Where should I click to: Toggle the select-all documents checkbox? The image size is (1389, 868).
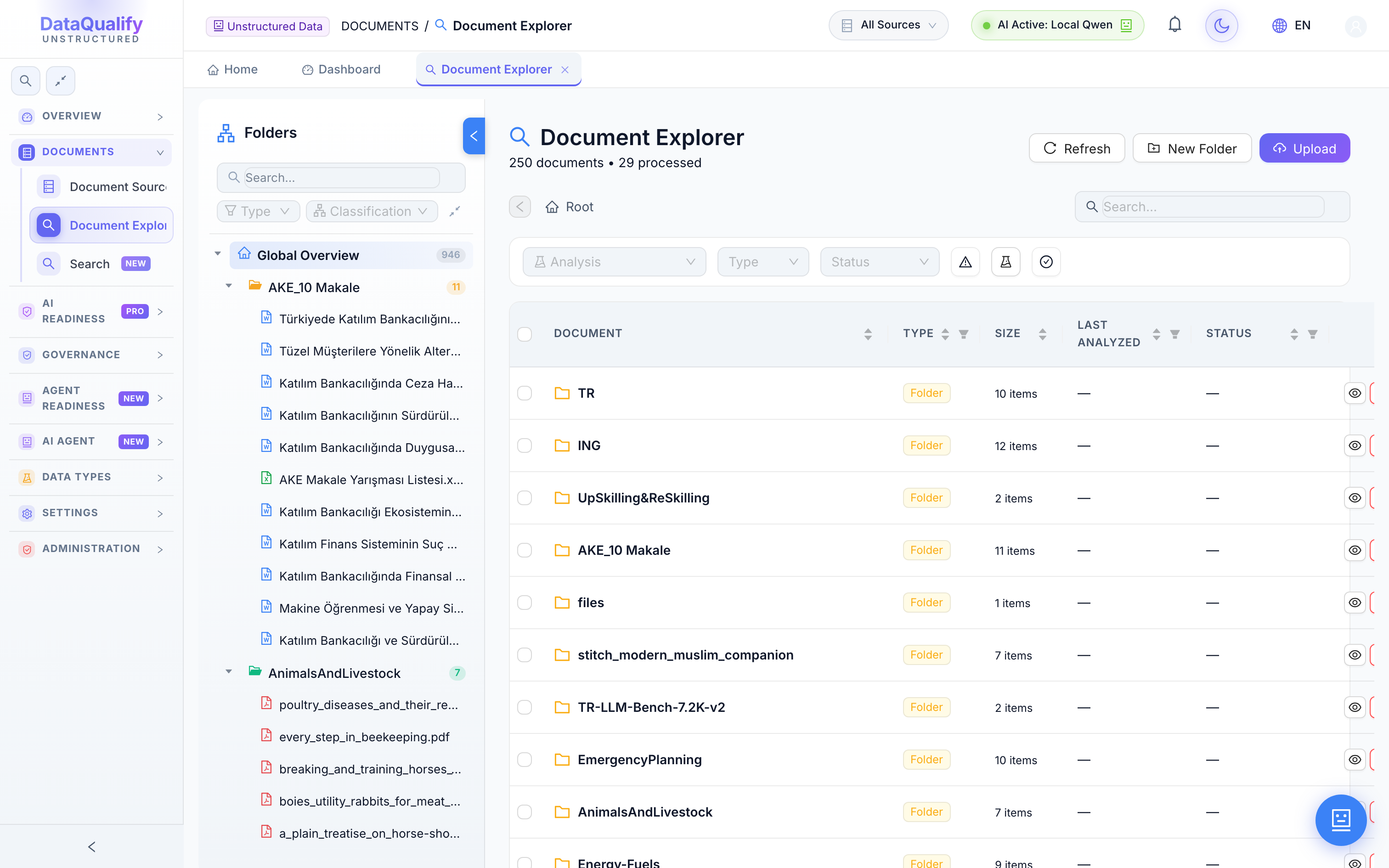[525, 334]
